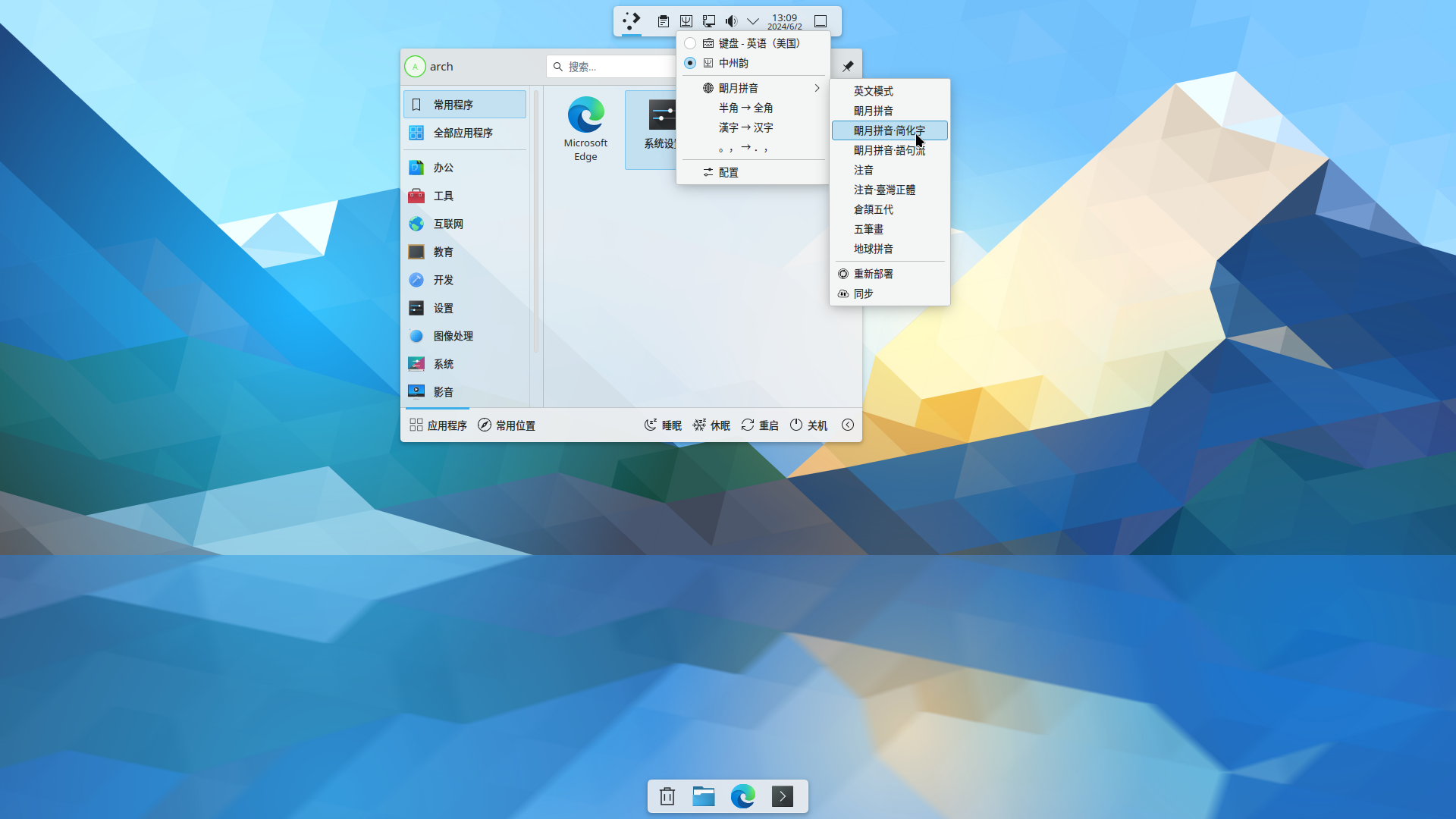The width and height of the screenshot is (1456, 819).
Task: Expand the 朙月拼音 submenu arrow
Action: pyautogui.click(x=817, y=88)
